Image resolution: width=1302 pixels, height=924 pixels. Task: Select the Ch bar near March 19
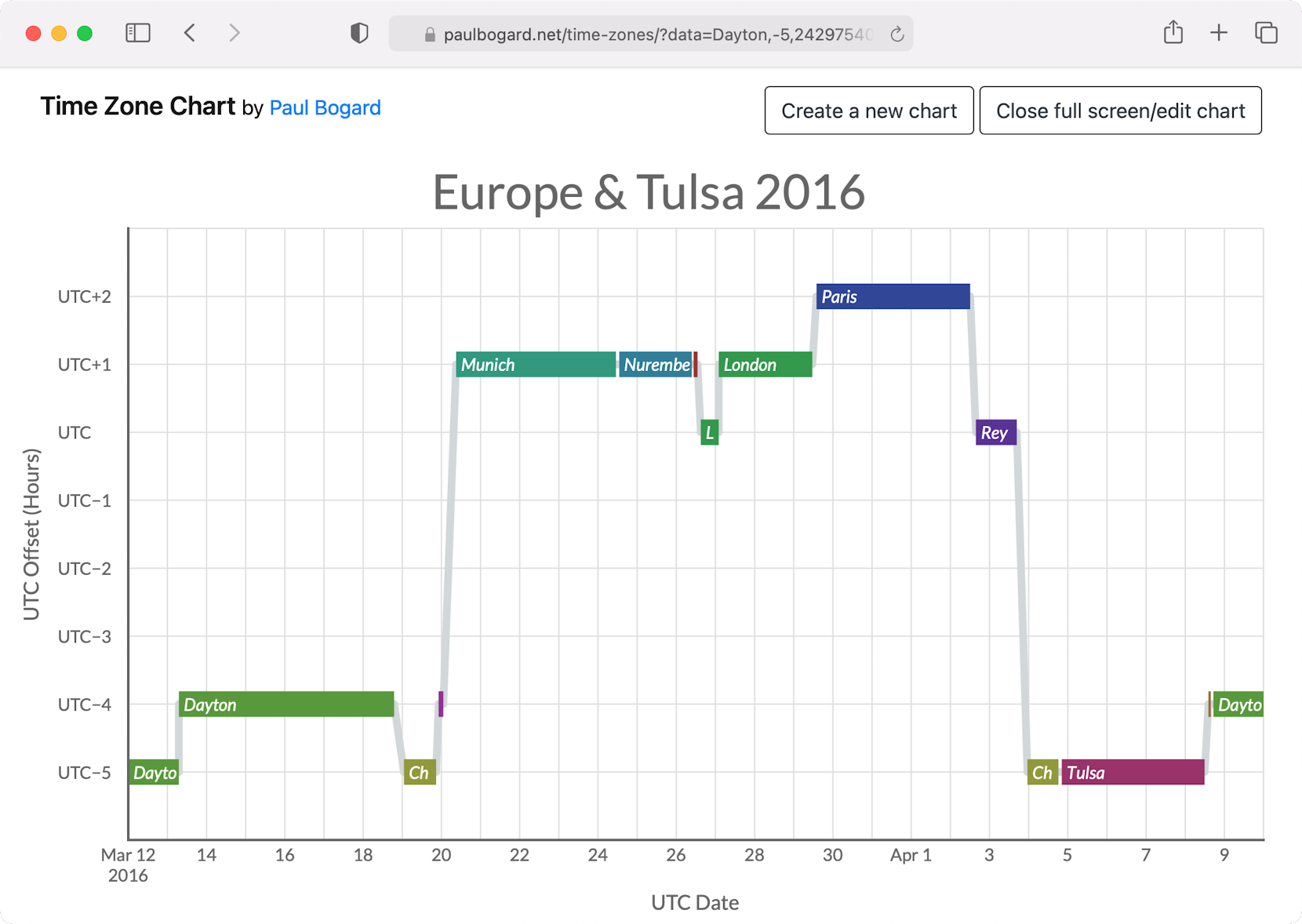(x=420, y=773)
